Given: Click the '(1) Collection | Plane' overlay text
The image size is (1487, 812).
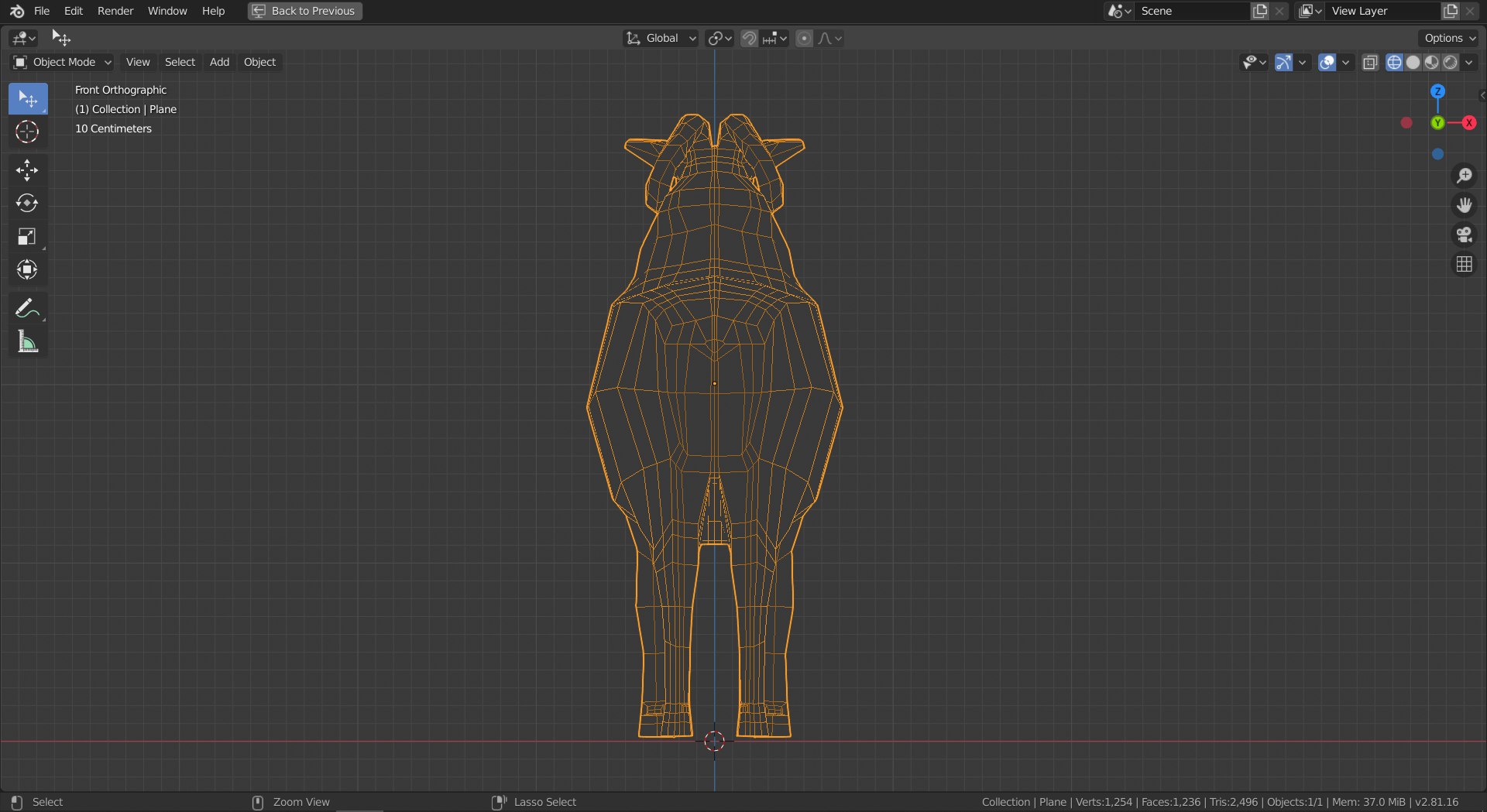Looking at the screenshot, I should pos(125,109).
